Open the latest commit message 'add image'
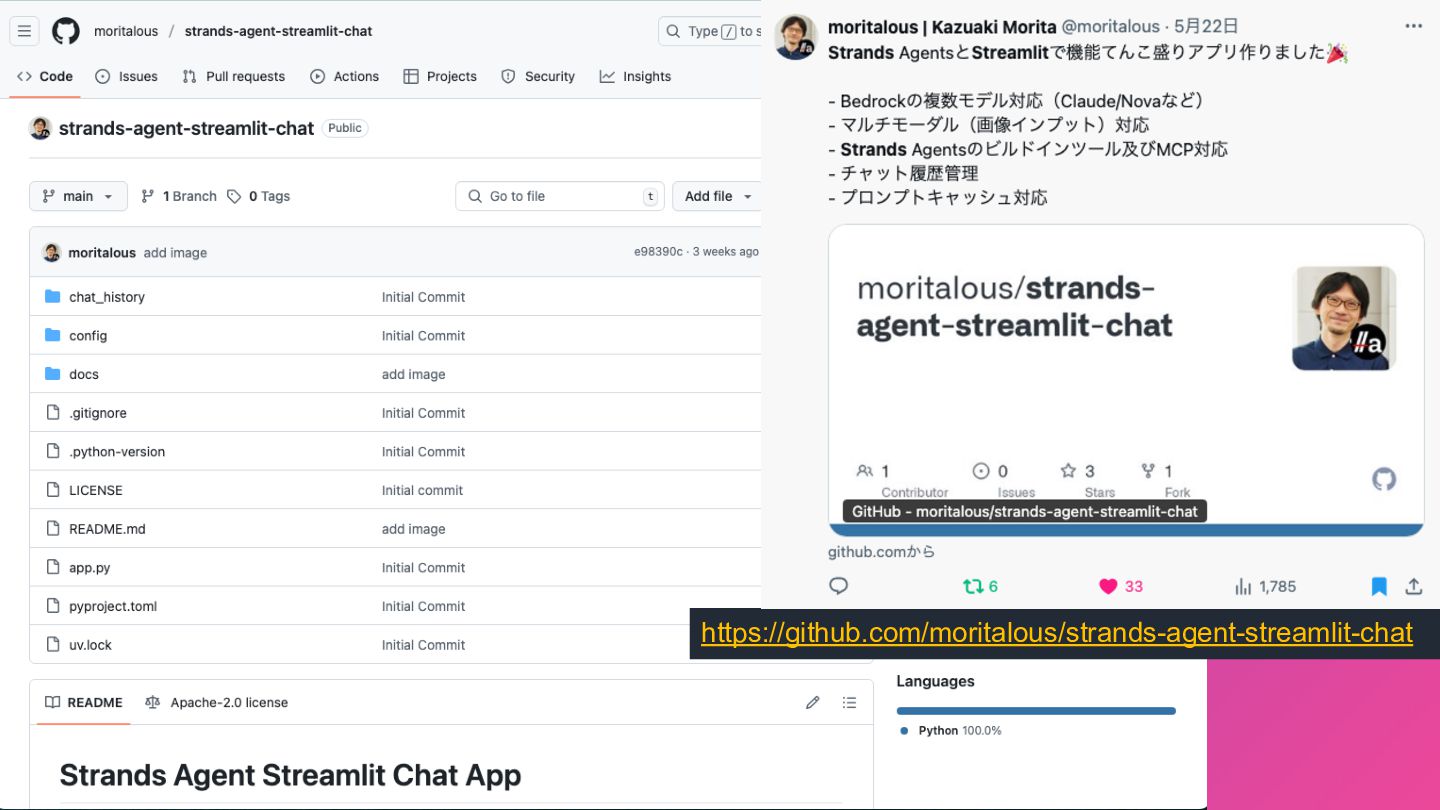 tap(175, 253)
